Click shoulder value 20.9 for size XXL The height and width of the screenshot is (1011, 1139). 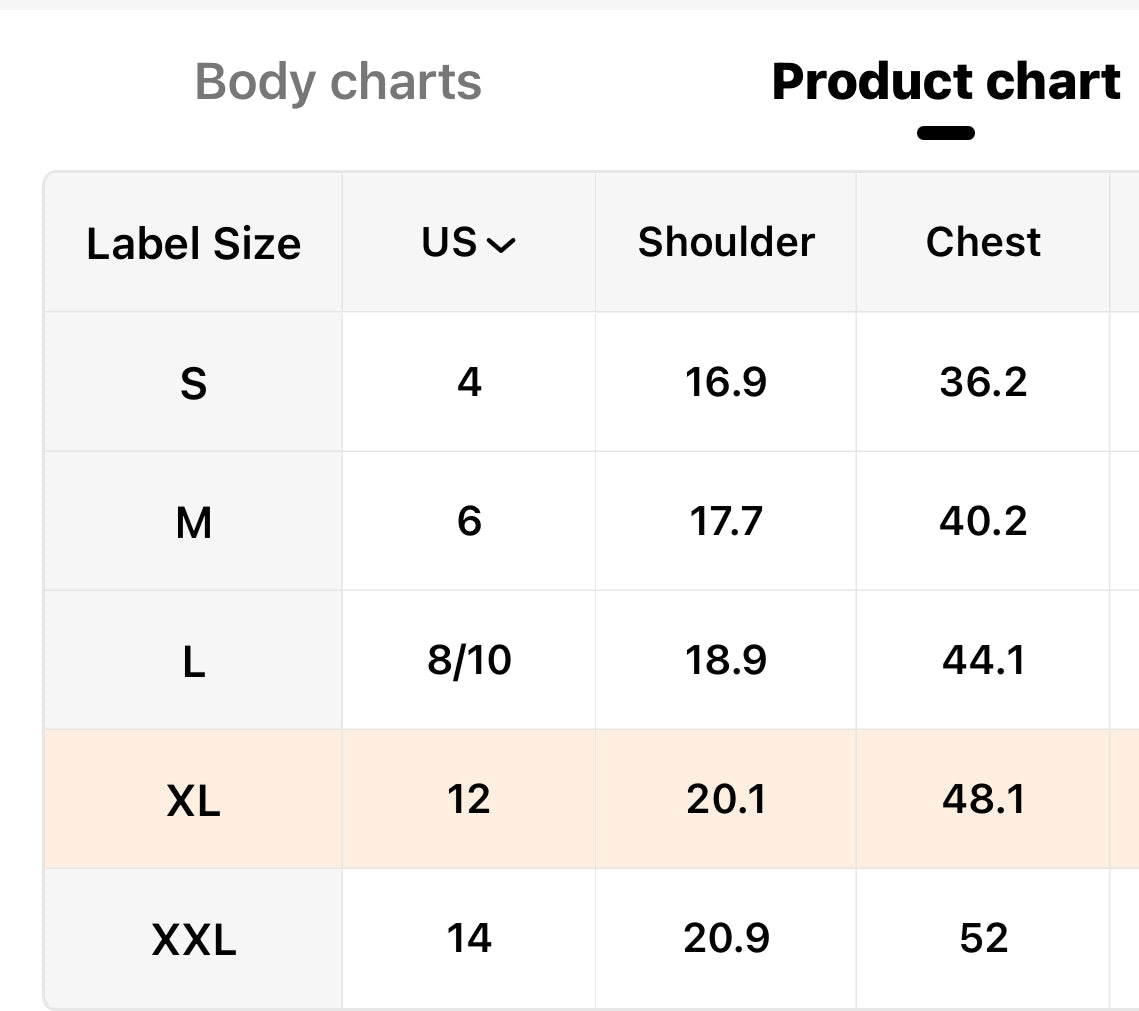coord(726,939)
